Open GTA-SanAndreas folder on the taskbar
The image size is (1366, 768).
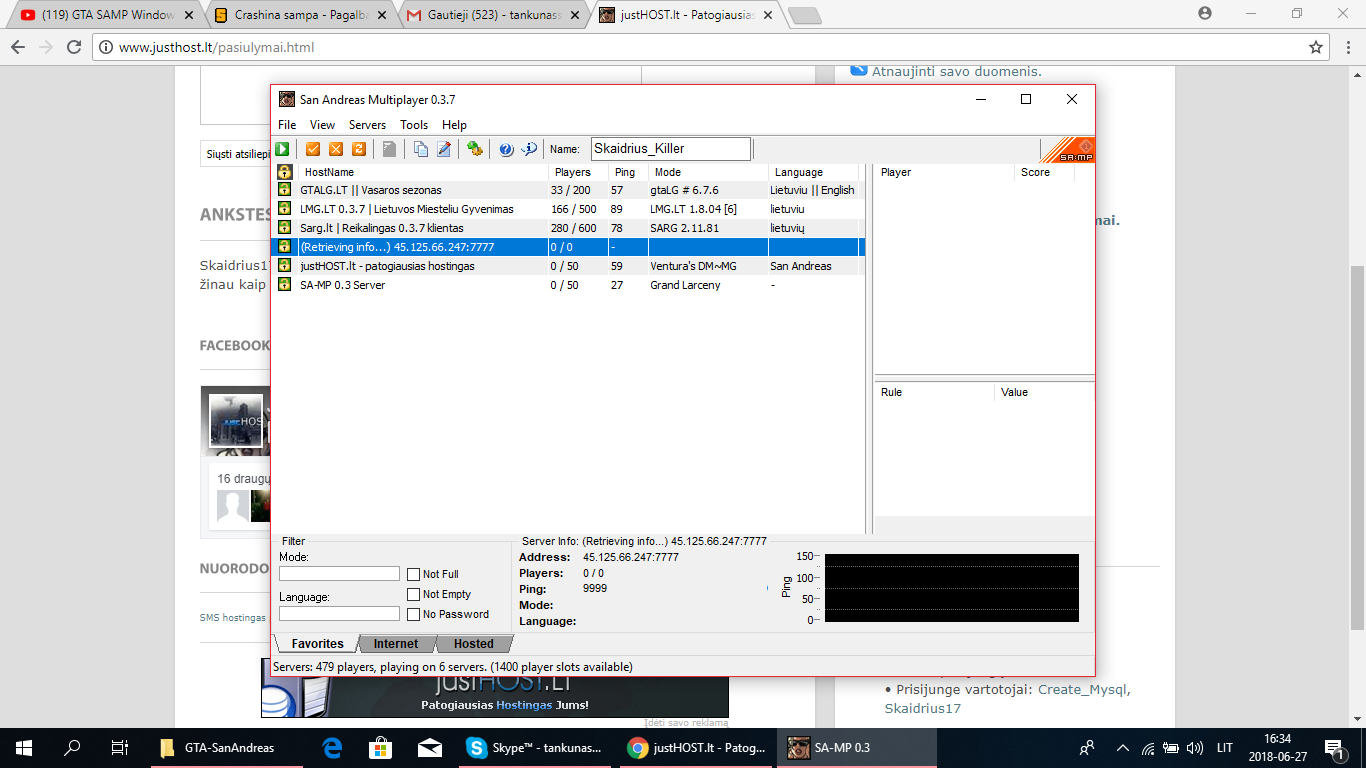(226, 747)
